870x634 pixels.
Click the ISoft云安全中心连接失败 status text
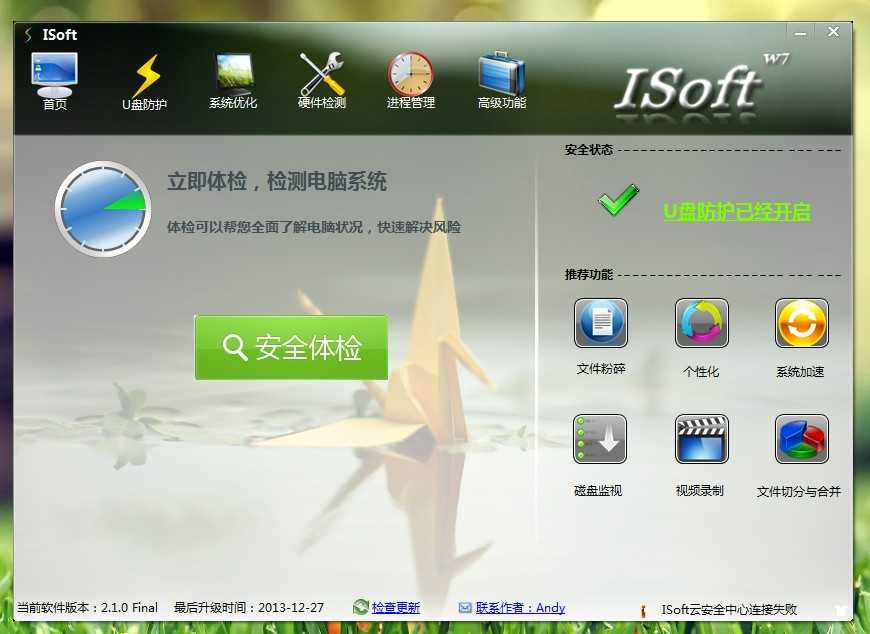click(729, 610)
